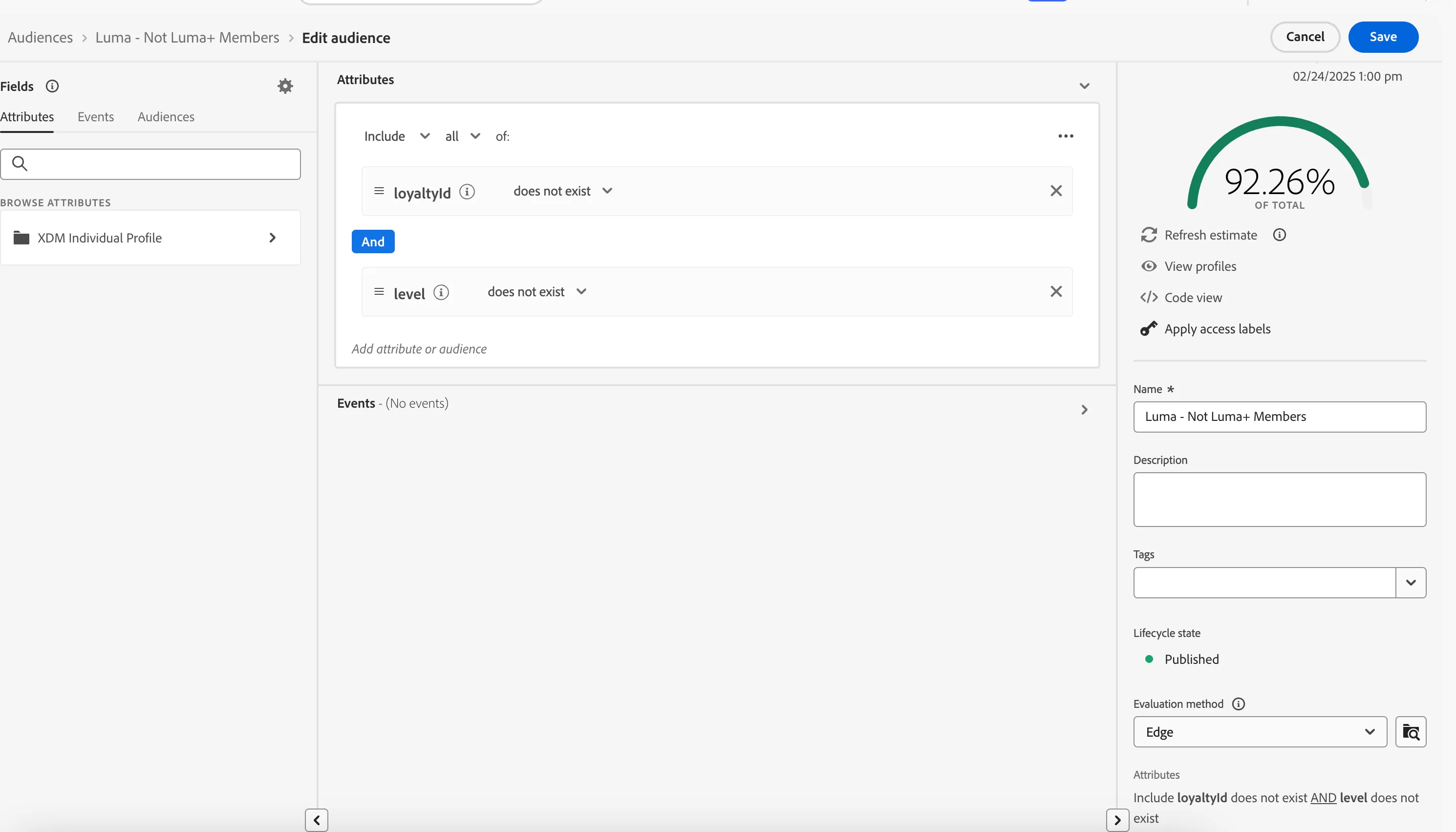Click the Fields info icon

coord(52,87)
